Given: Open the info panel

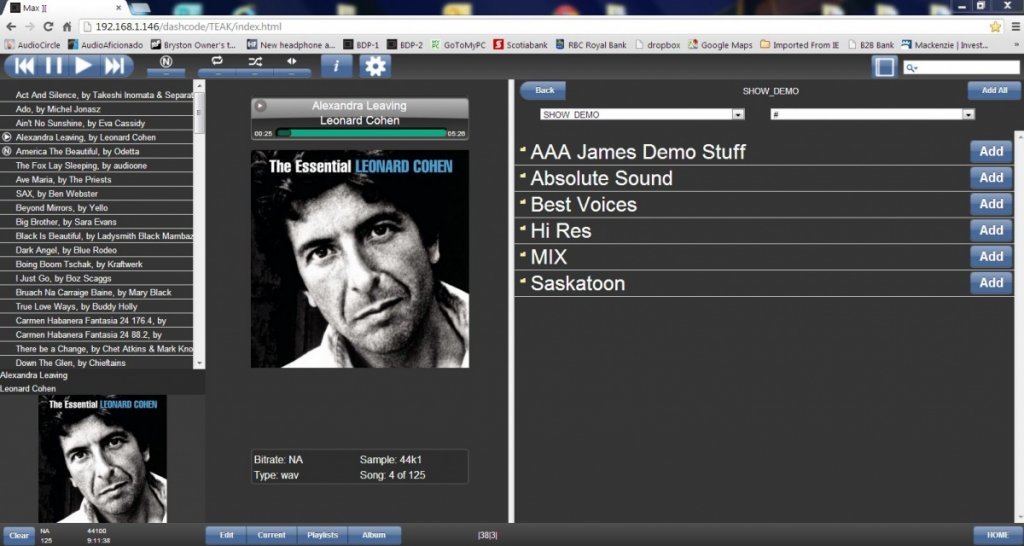Looking at the screenshot, I should click(x=336, y=66).
